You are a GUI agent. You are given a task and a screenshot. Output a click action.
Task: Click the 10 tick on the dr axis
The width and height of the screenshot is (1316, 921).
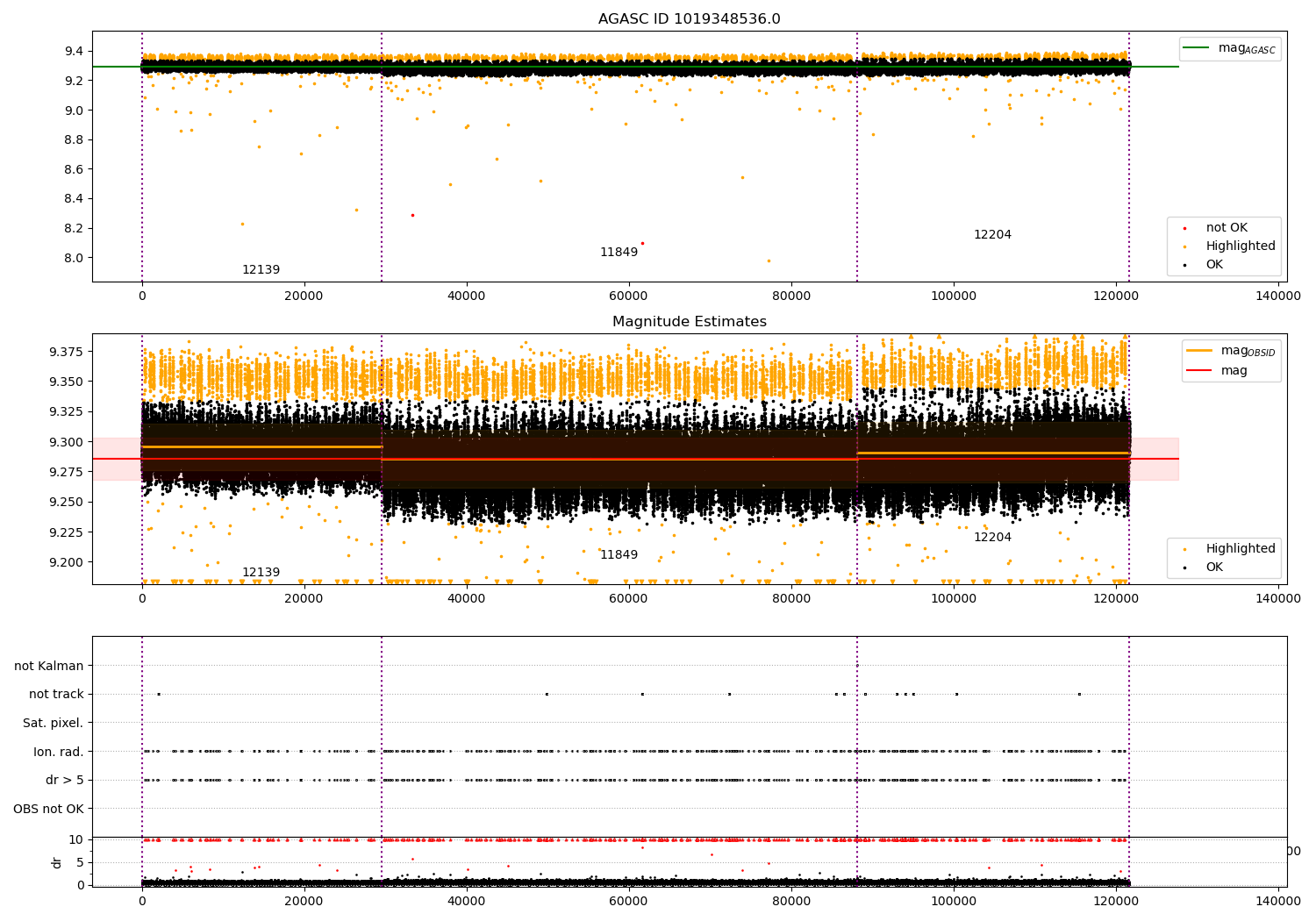tap(76, 839)
